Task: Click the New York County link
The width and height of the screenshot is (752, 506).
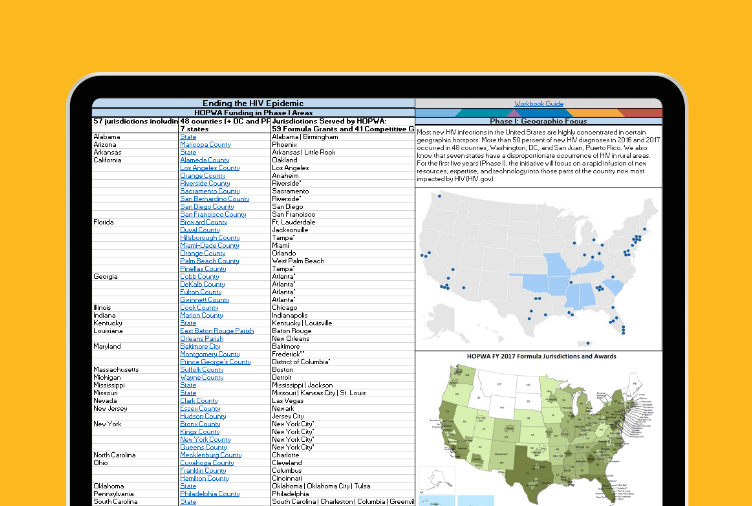Action: coord(205,439)
